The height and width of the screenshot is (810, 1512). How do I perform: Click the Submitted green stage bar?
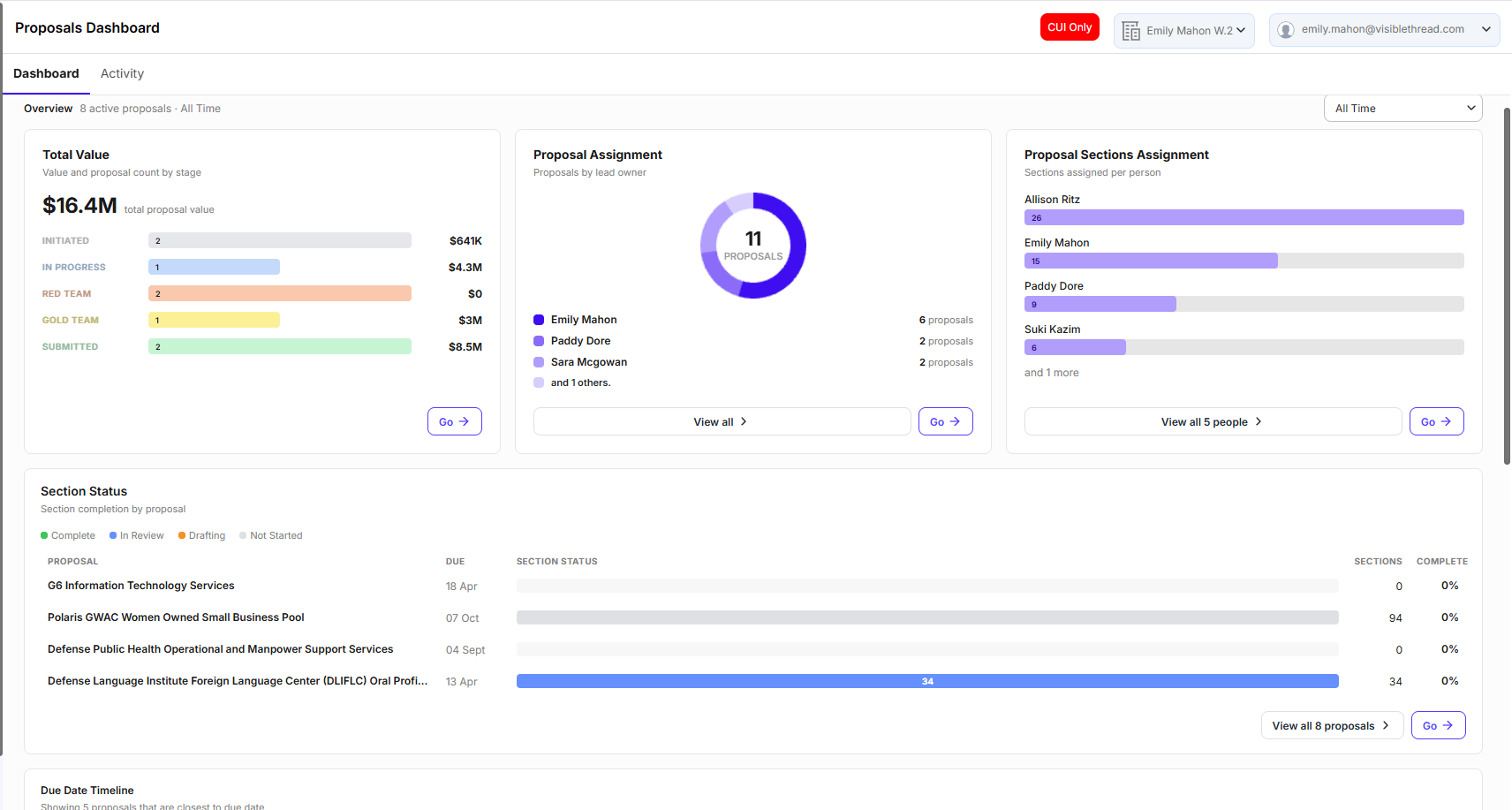click(280, 346)
